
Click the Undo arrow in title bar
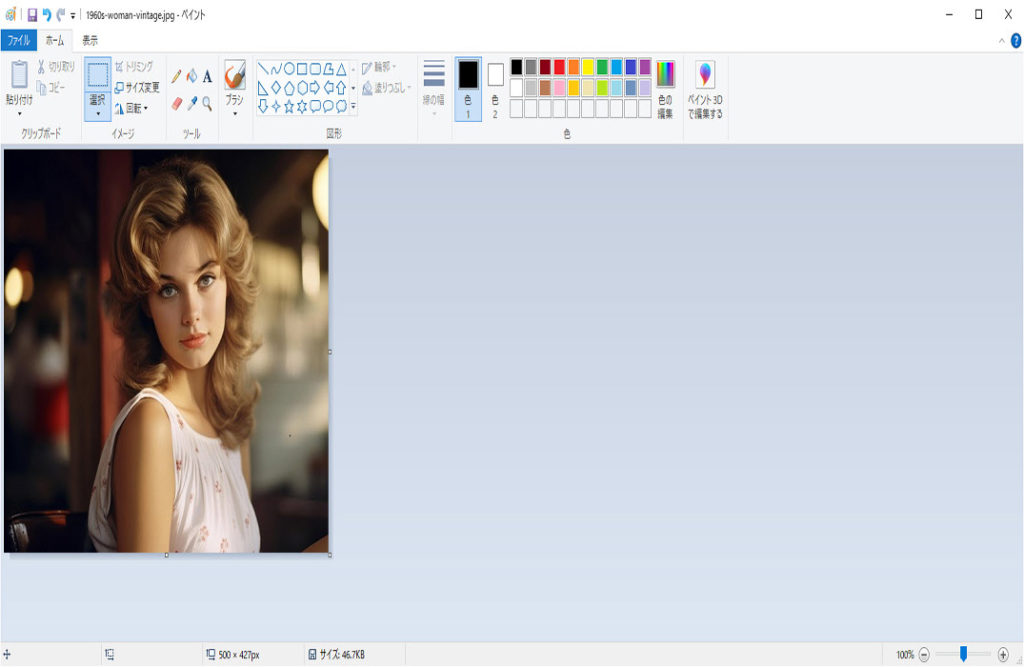click(x=46, y=15)
